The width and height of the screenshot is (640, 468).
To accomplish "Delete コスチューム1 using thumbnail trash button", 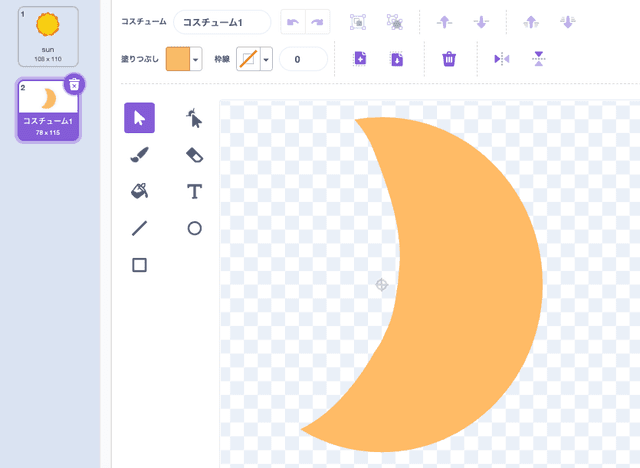I will pyautogui.click(x=74, y=85).
